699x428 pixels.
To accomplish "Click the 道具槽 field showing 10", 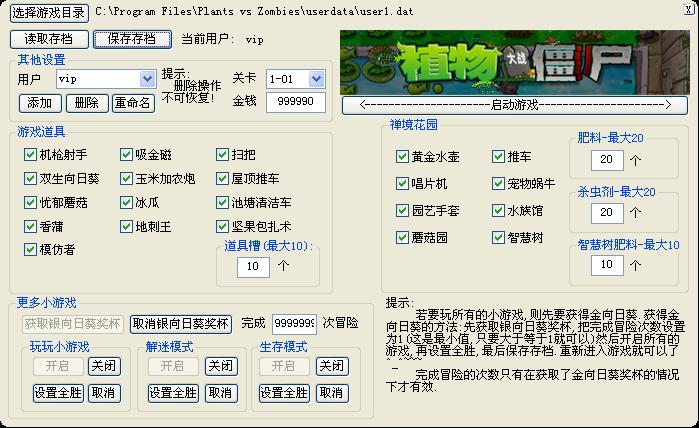I will click(x=253, y=267).
